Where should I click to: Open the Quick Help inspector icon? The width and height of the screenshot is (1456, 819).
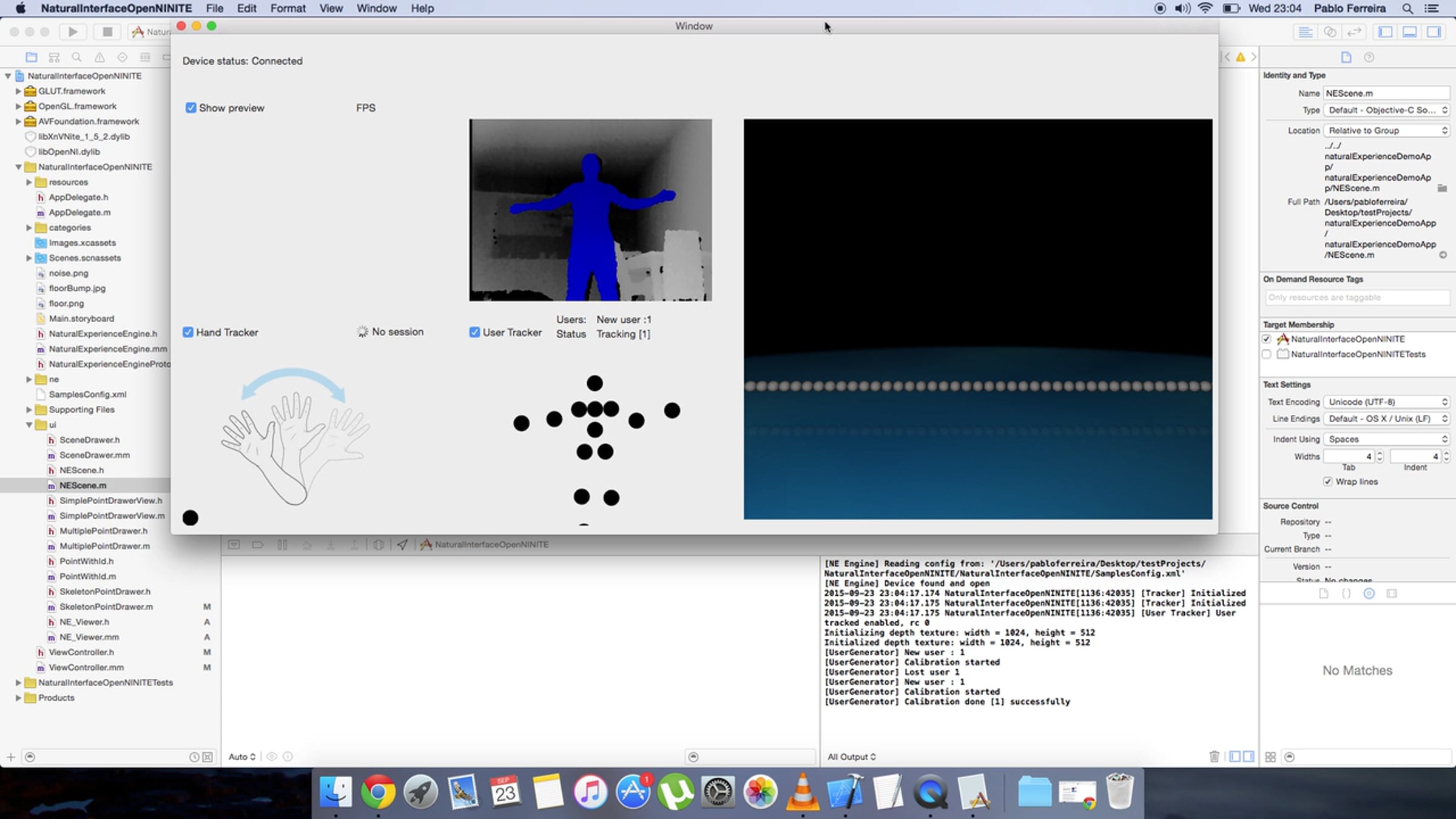(x=1369, y=57)
